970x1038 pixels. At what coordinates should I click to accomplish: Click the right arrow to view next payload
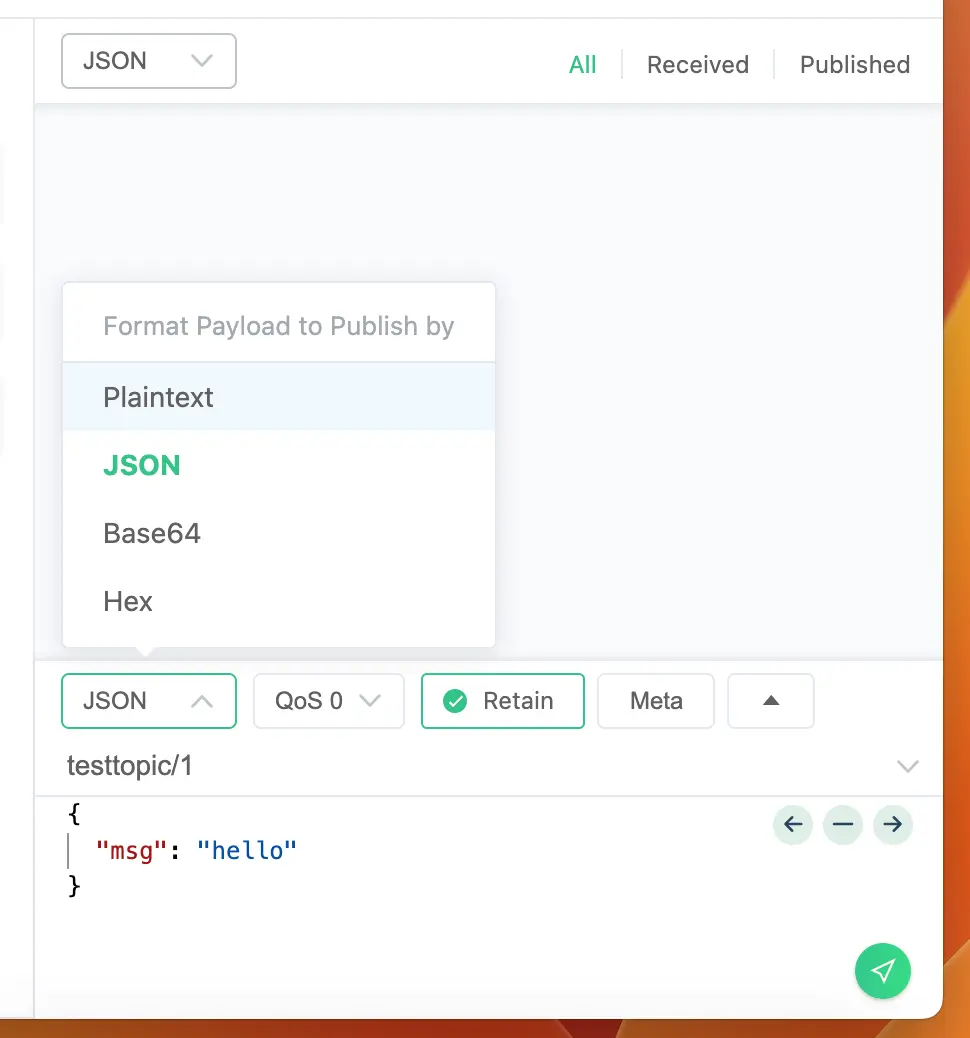893,825
